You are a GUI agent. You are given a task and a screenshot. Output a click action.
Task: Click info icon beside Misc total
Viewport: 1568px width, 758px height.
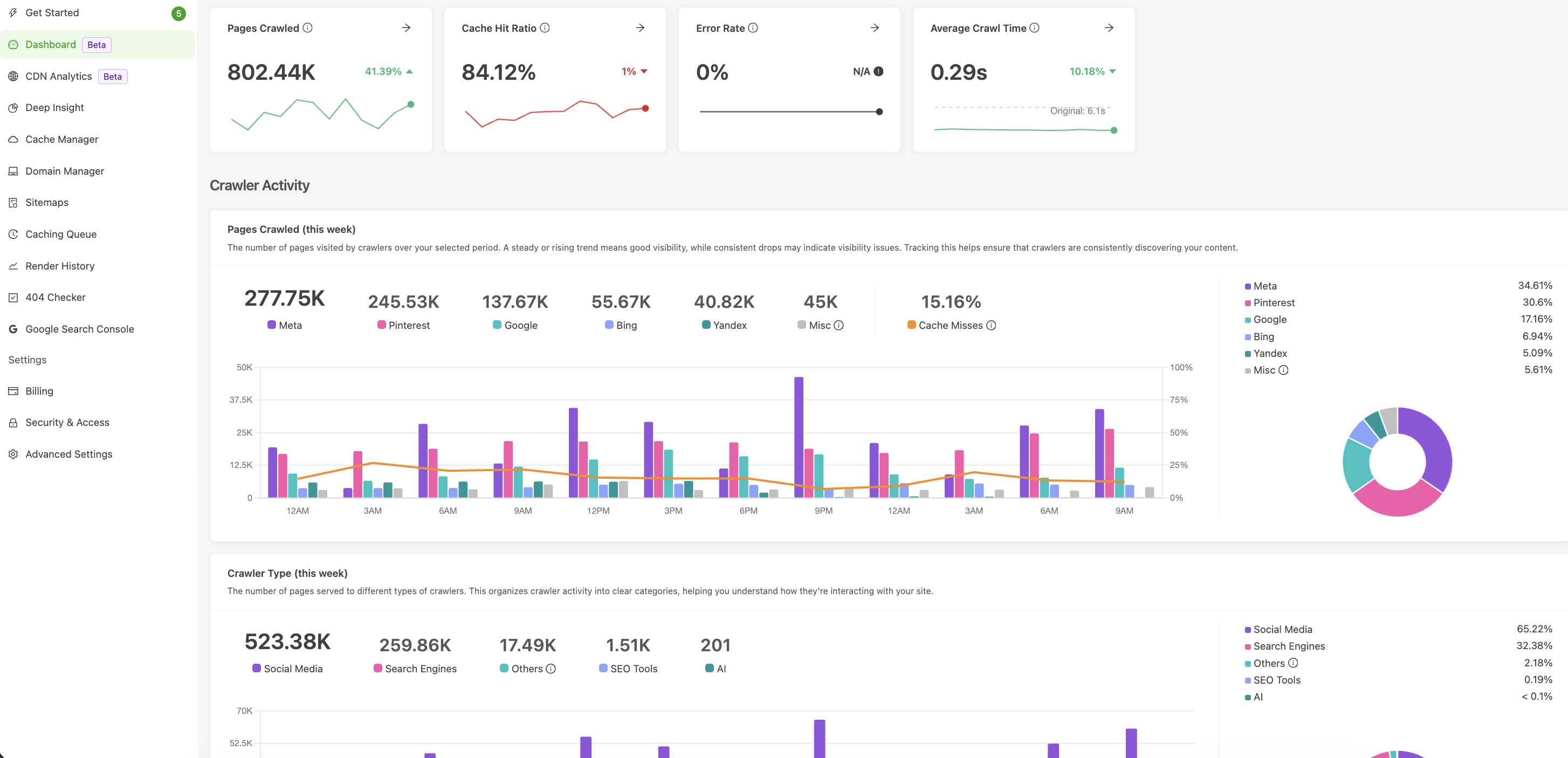pyautogui.click(x=839, y=325)
